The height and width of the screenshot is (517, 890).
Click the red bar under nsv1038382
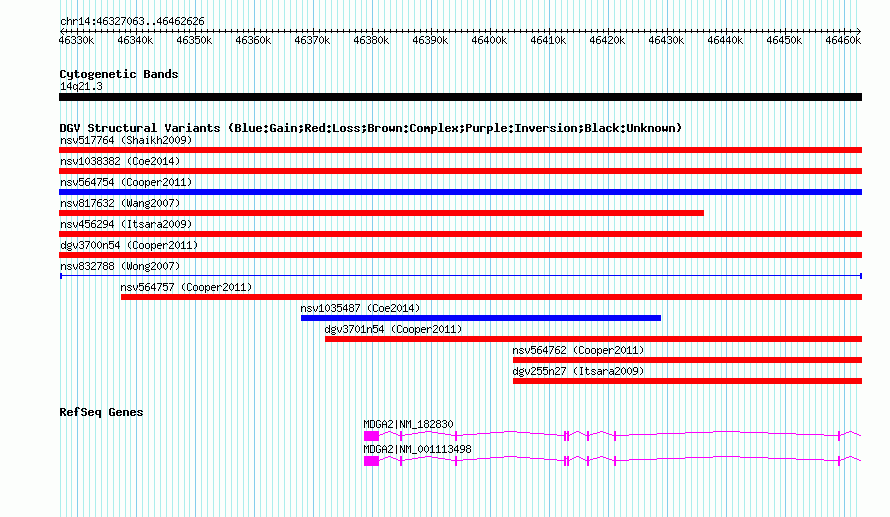click(460, 171)
